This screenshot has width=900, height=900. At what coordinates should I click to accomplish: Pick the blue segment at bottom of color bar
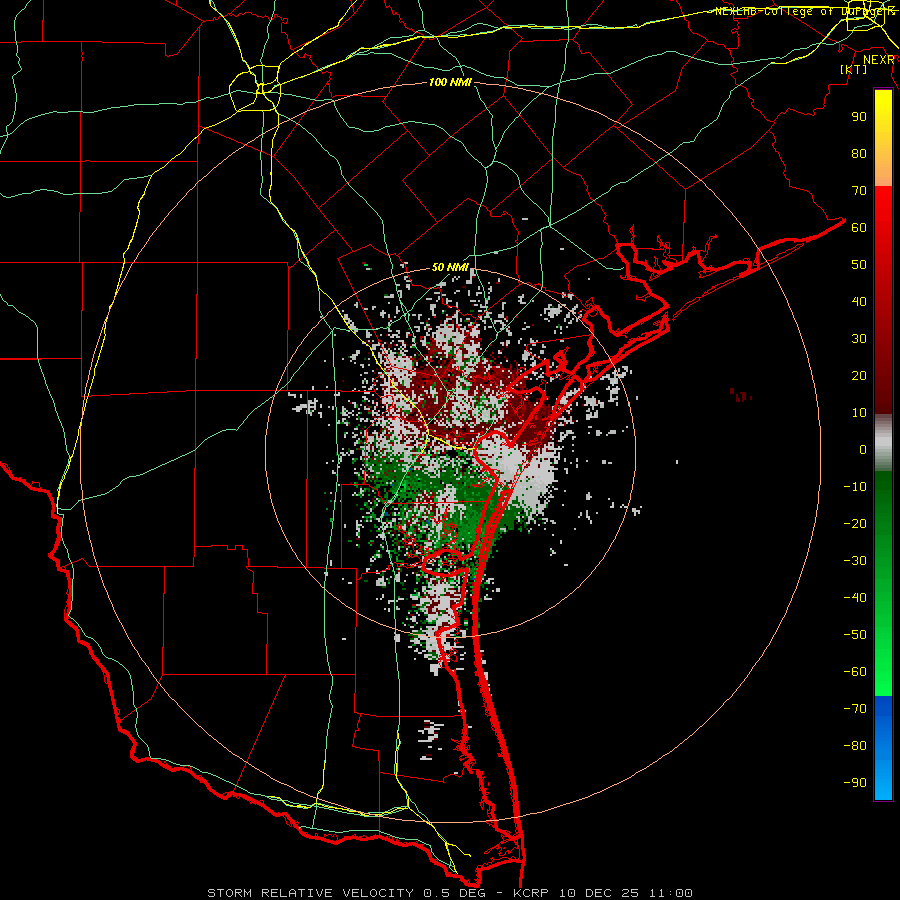click(x=883, y=748)
